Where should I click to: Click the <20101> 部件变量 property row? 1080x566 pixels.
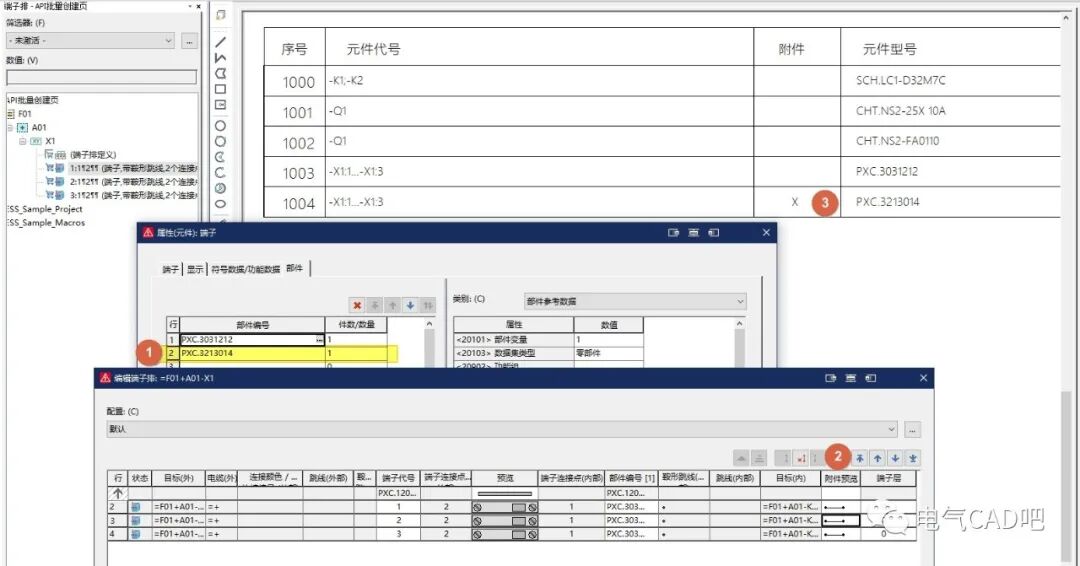point(548,339)
